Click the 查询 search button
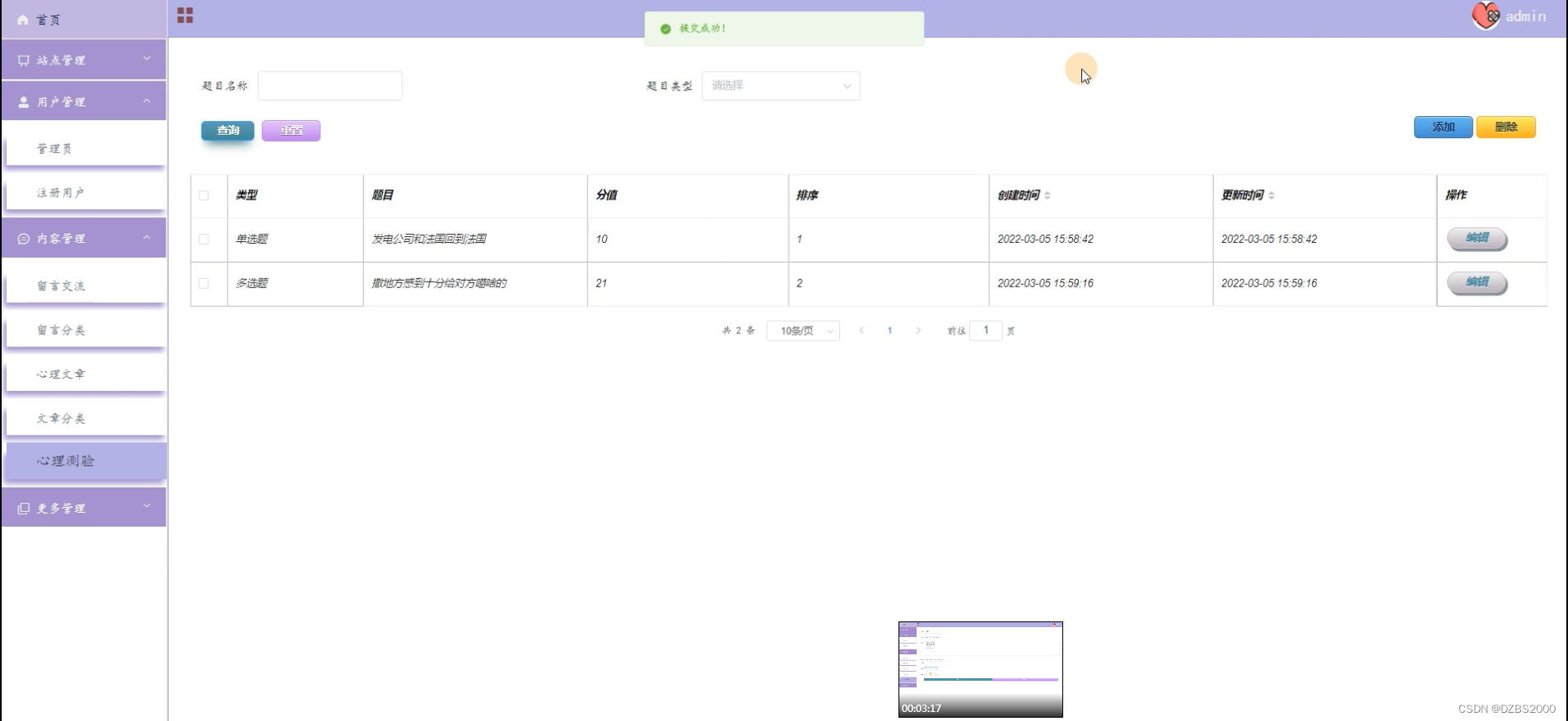1568x721 pixels. point(227,130)
